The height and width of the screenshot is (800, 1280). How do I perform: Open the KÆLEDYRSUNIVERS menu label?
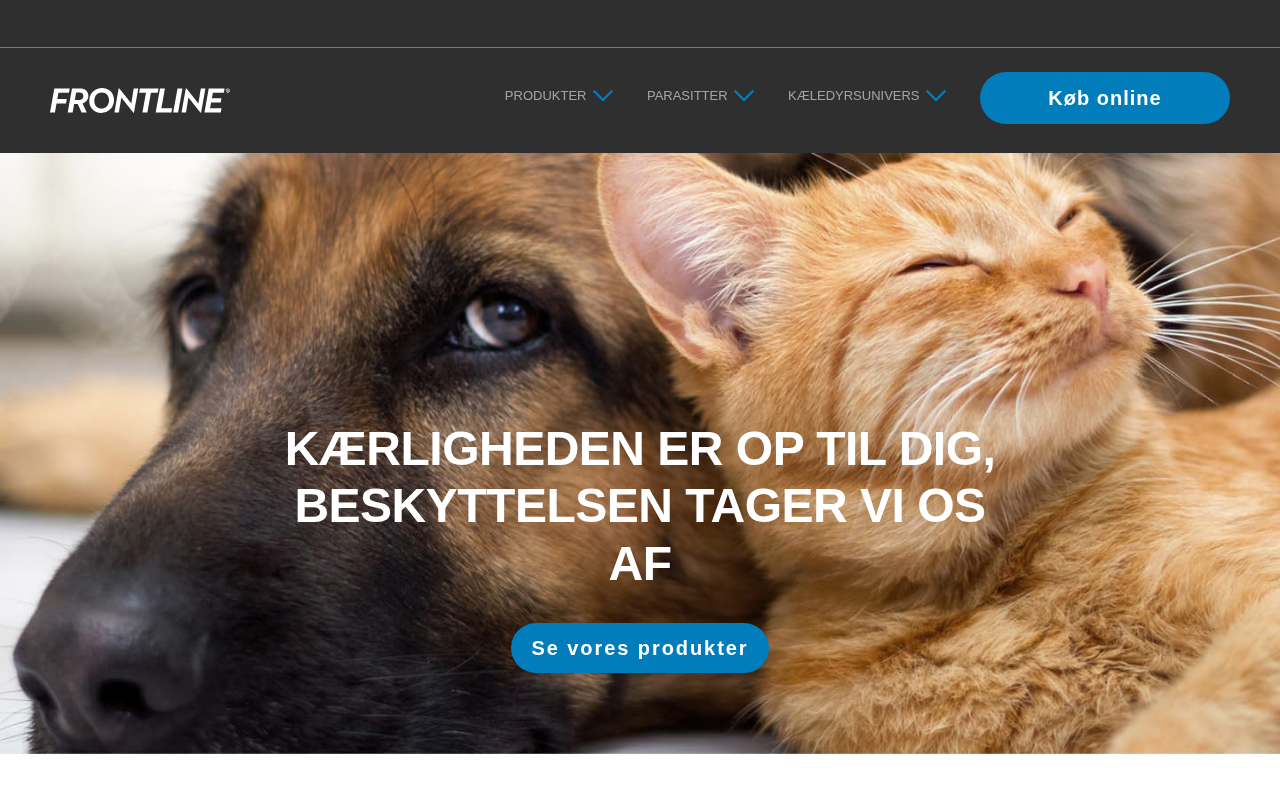tap(853, 96)
